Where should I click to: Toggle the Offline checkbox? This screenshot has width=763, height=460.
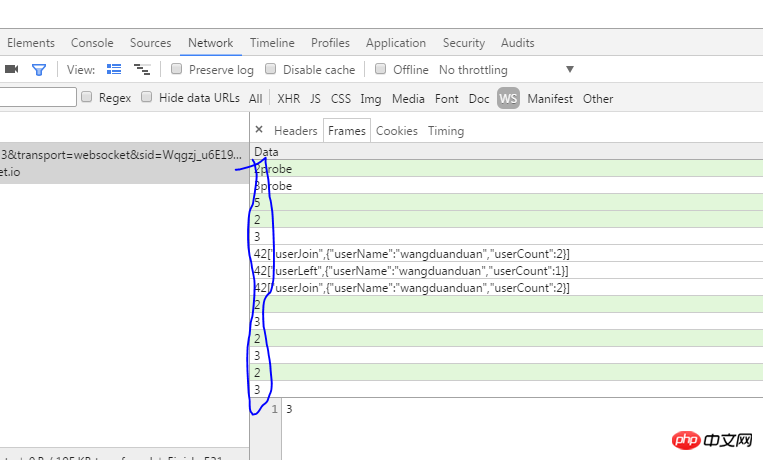tap(381, 70)
